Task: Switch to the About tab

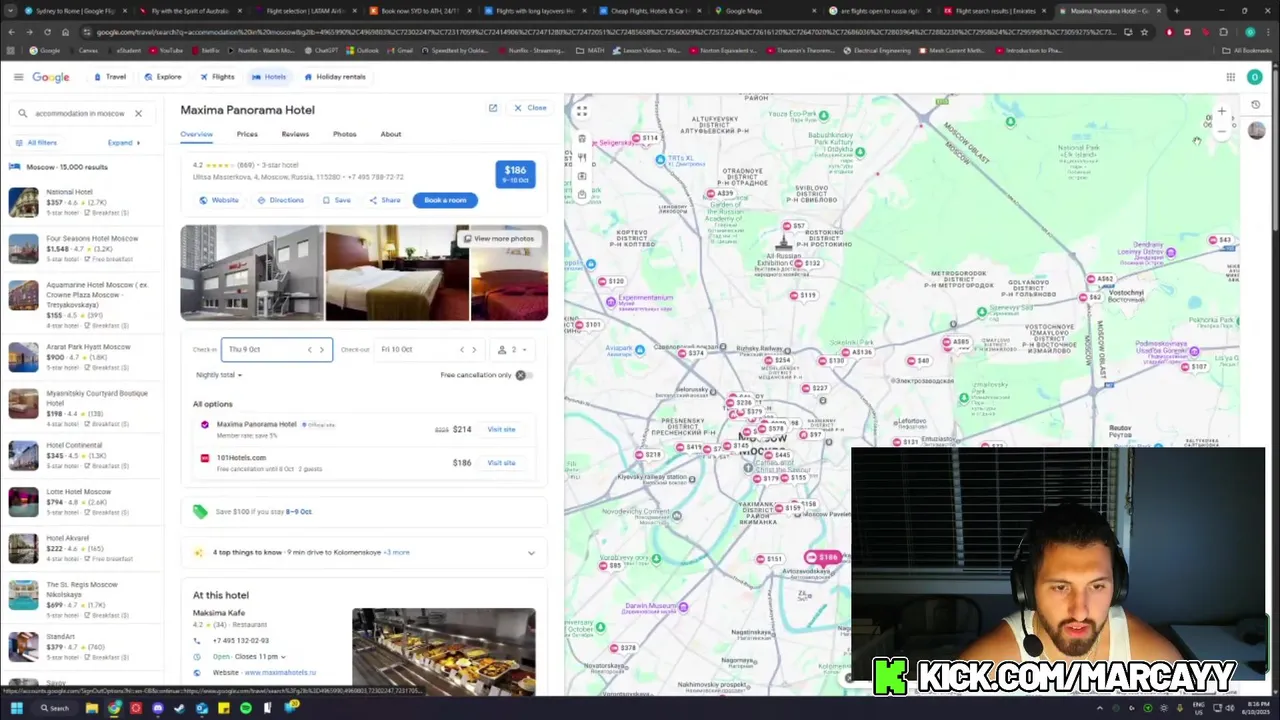Action: coord(391,134)
